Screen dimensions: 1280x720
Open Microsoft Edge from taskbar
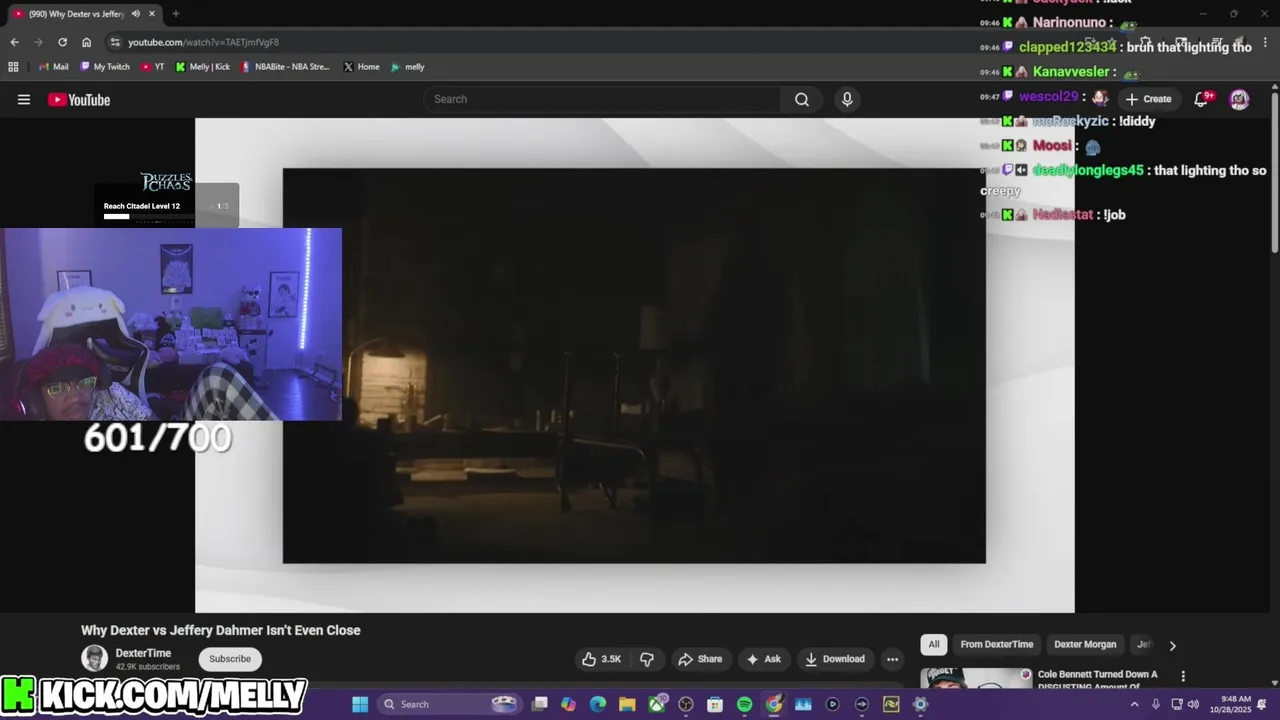pos(598,704)
